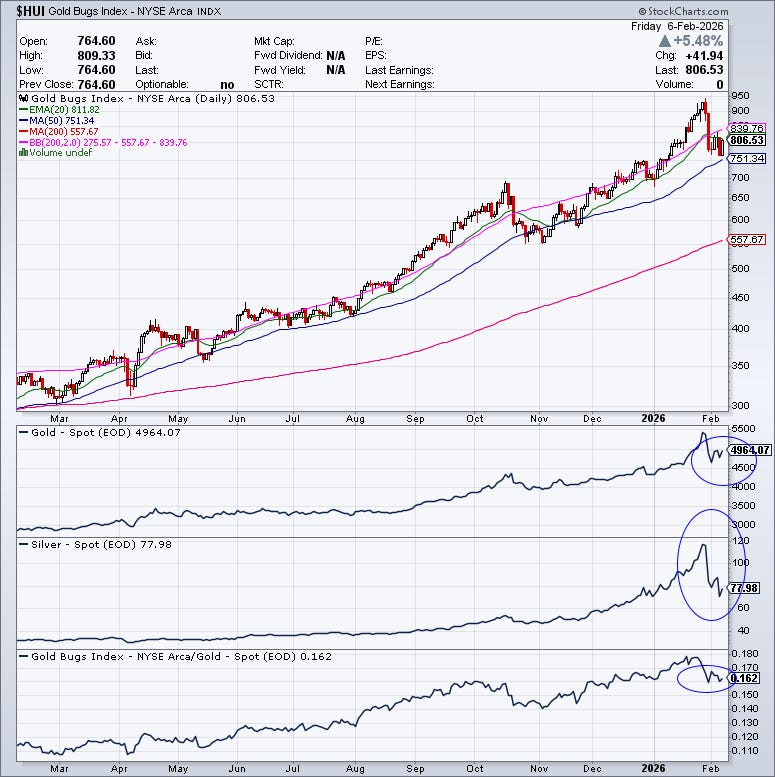This screenshot has height=777, width=775.
Task: Click the Next Earnings label
Action: click(399, 84)
